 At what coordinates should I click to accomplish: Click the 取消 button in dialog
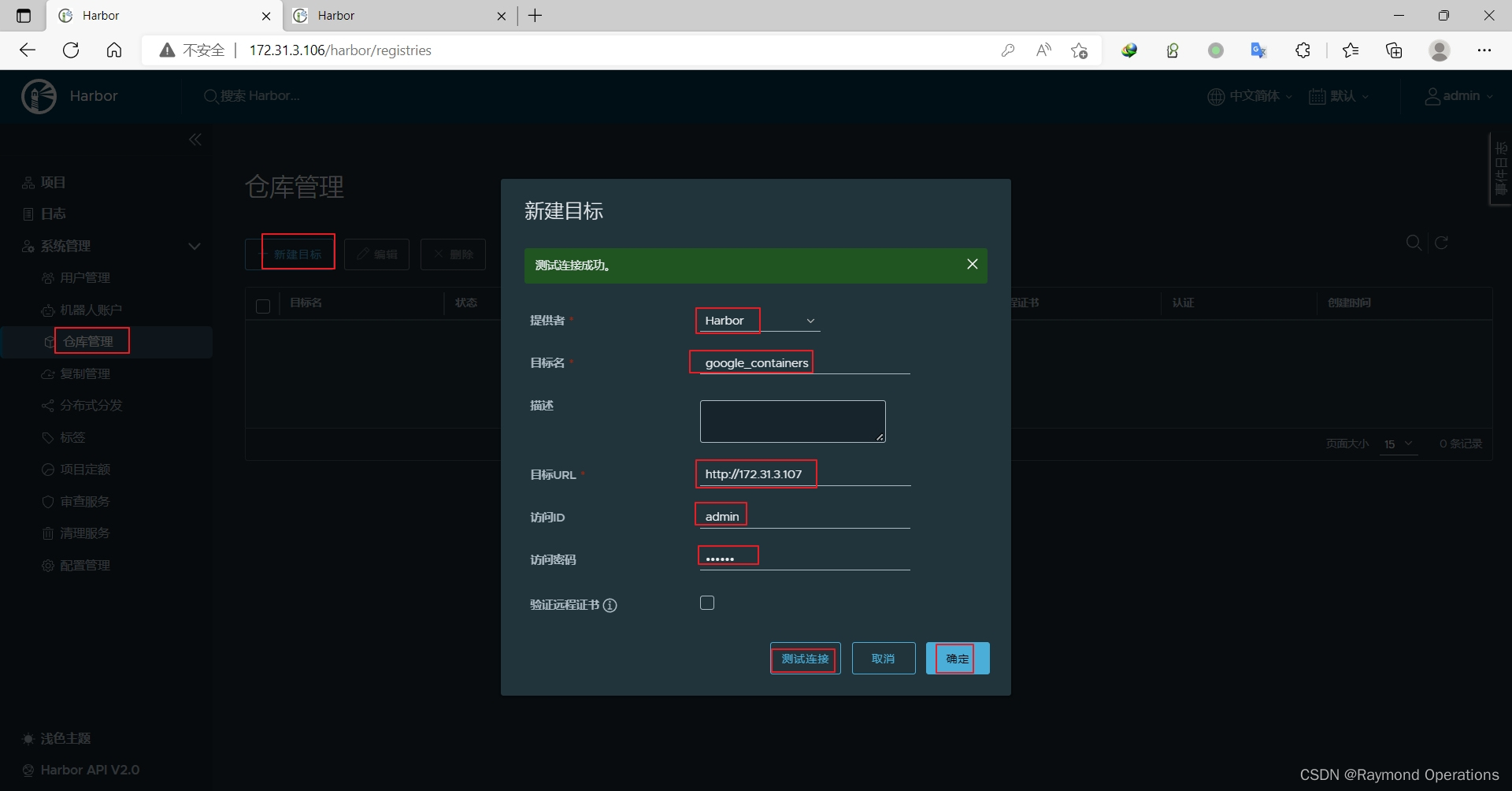coord(884,659)
